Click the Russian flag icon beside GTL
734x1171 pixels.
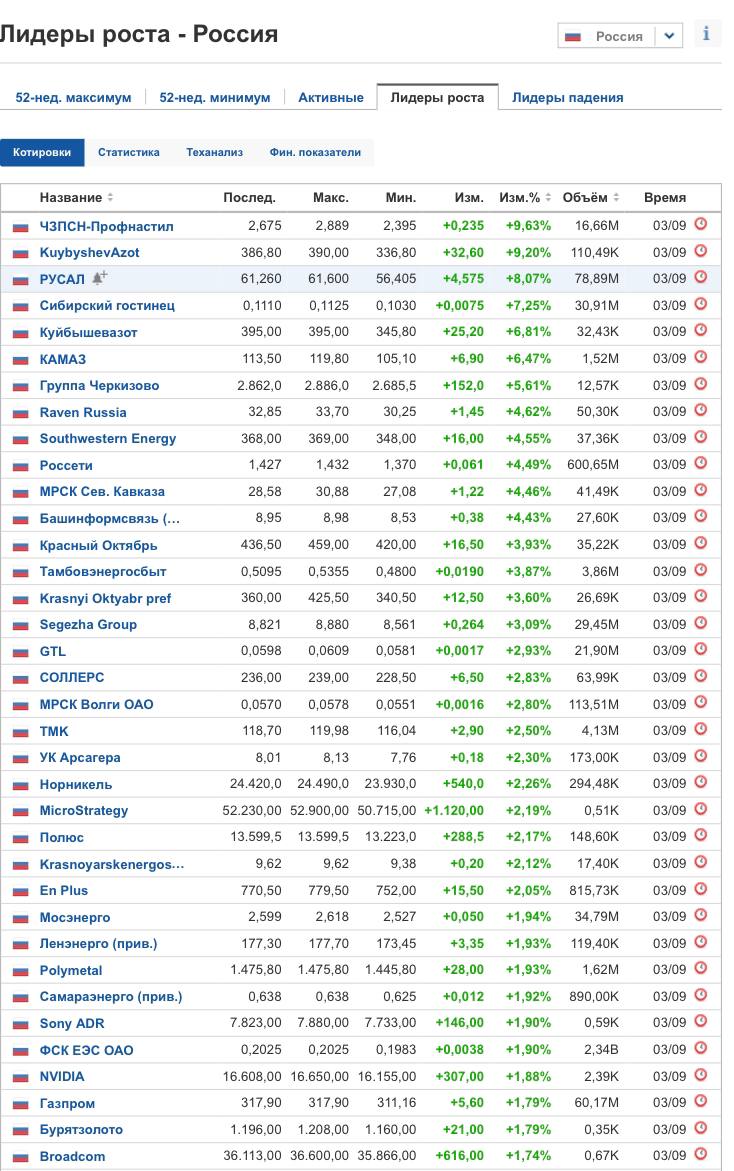[x=21, y=652]
